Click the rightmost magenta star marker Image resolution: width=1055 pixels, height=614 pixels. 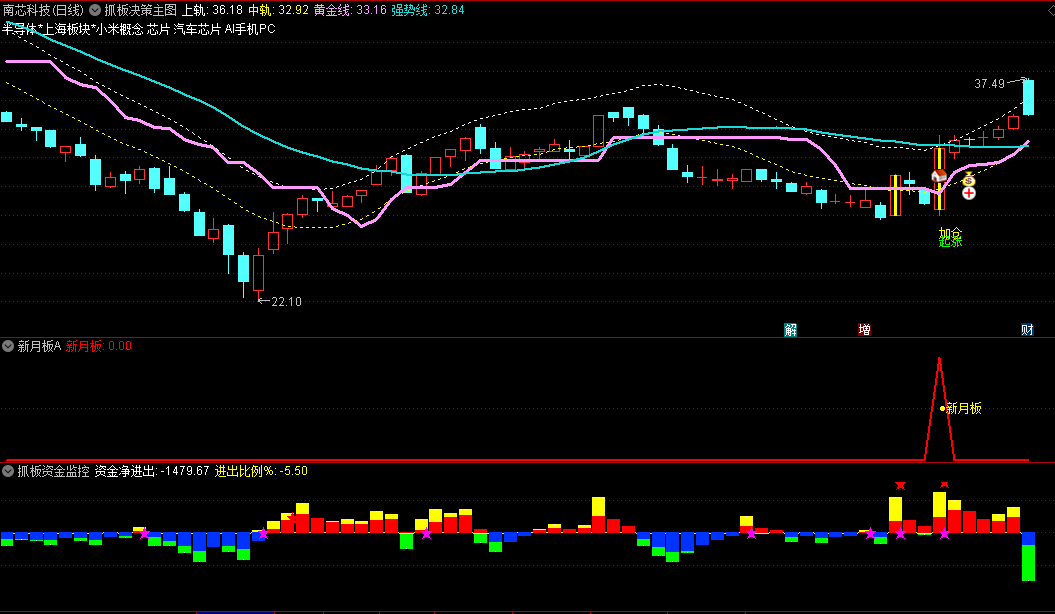[945, 533]
